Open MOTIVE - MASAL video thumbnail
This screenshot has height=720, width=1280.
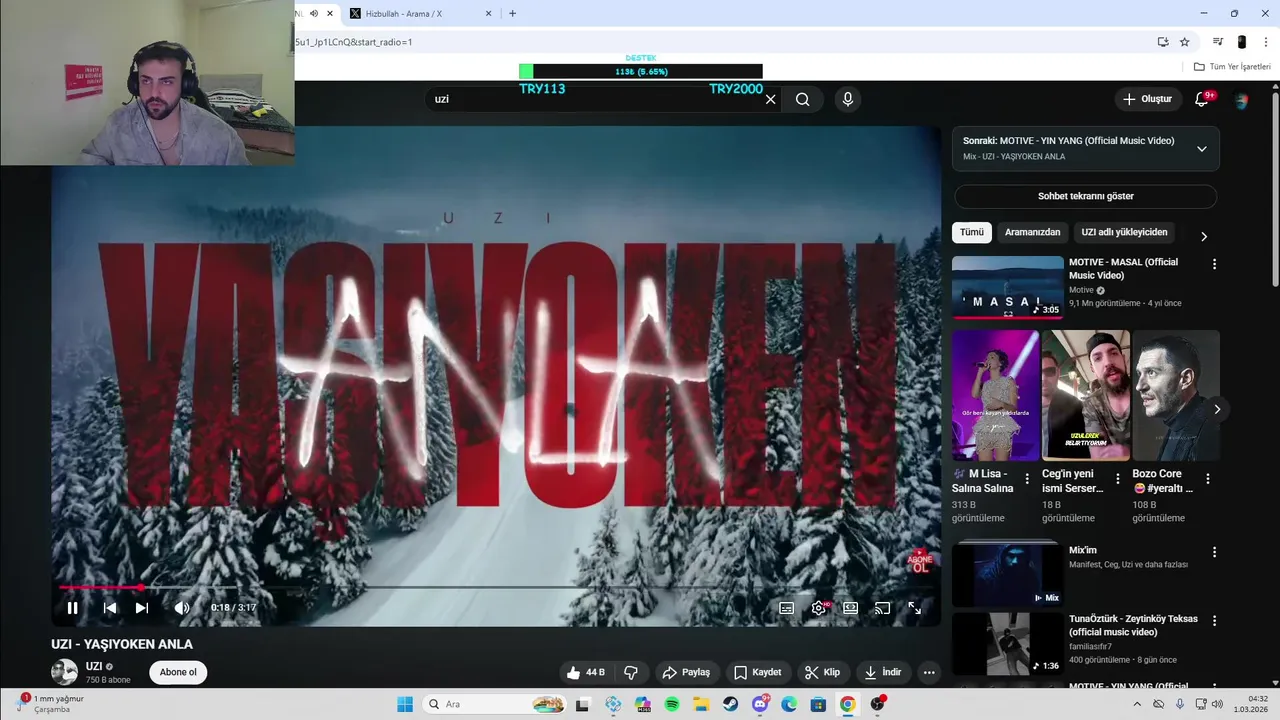pyautogui.click(x=1007, y=287)
